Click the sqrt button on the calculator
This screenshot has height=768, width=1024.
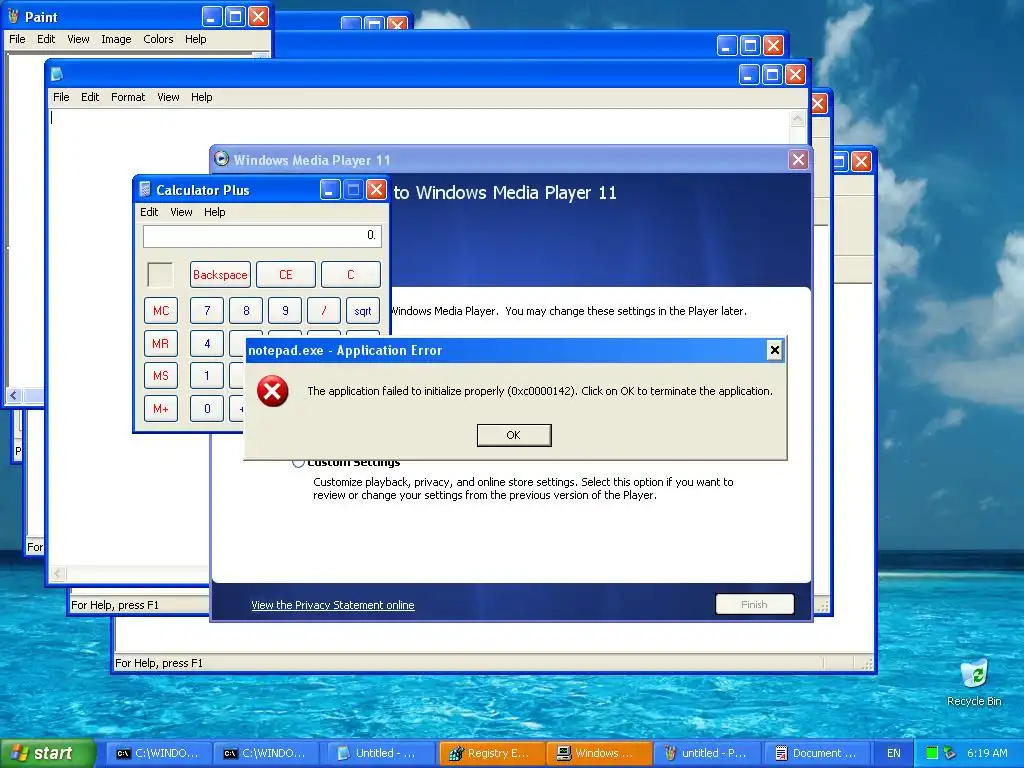363,311
